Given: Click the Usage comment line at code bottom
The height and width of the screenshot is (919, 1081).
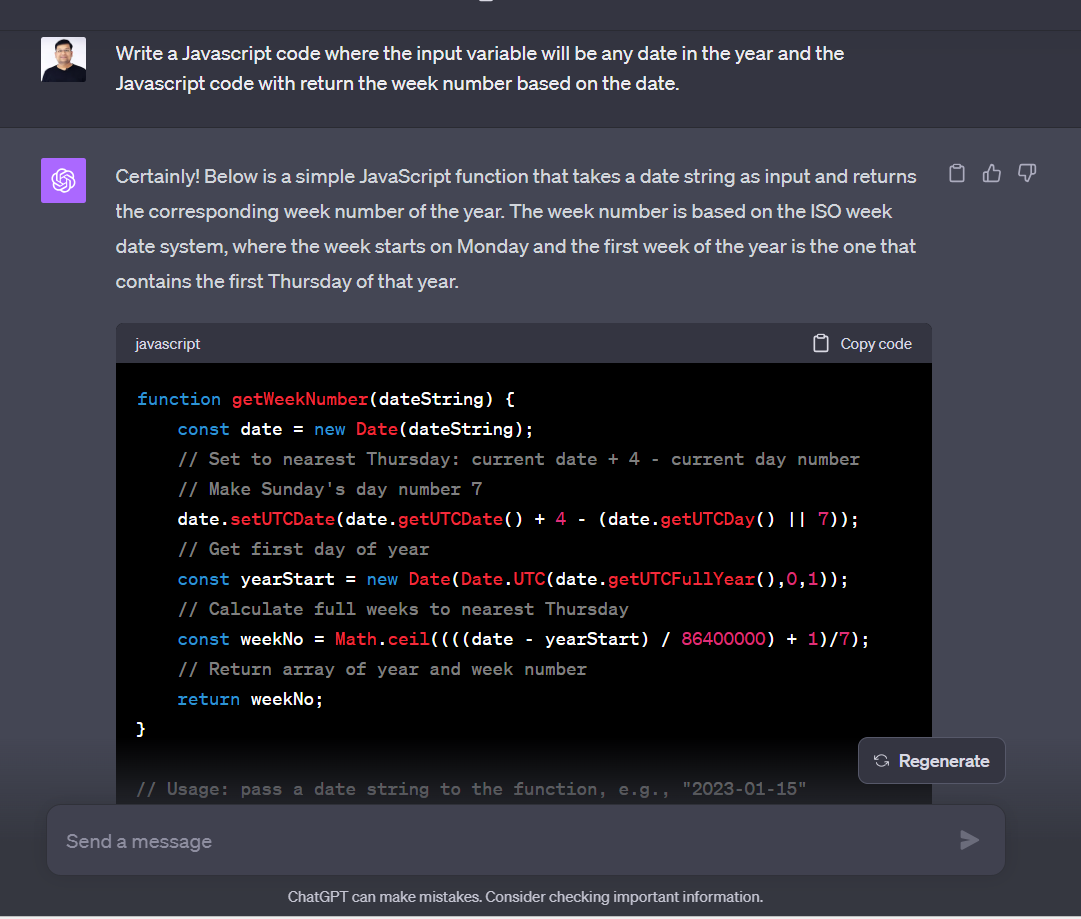Looking at the screenshot, I should pyautogui.click(x=471, y=789).
